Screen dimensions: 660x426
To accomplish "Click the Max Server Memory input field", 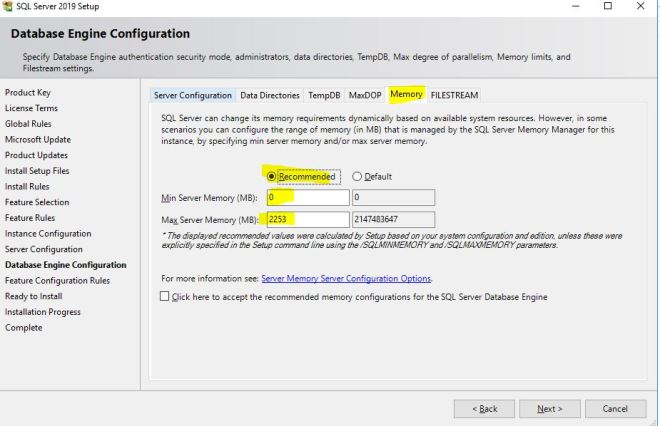I will (306, 219).
